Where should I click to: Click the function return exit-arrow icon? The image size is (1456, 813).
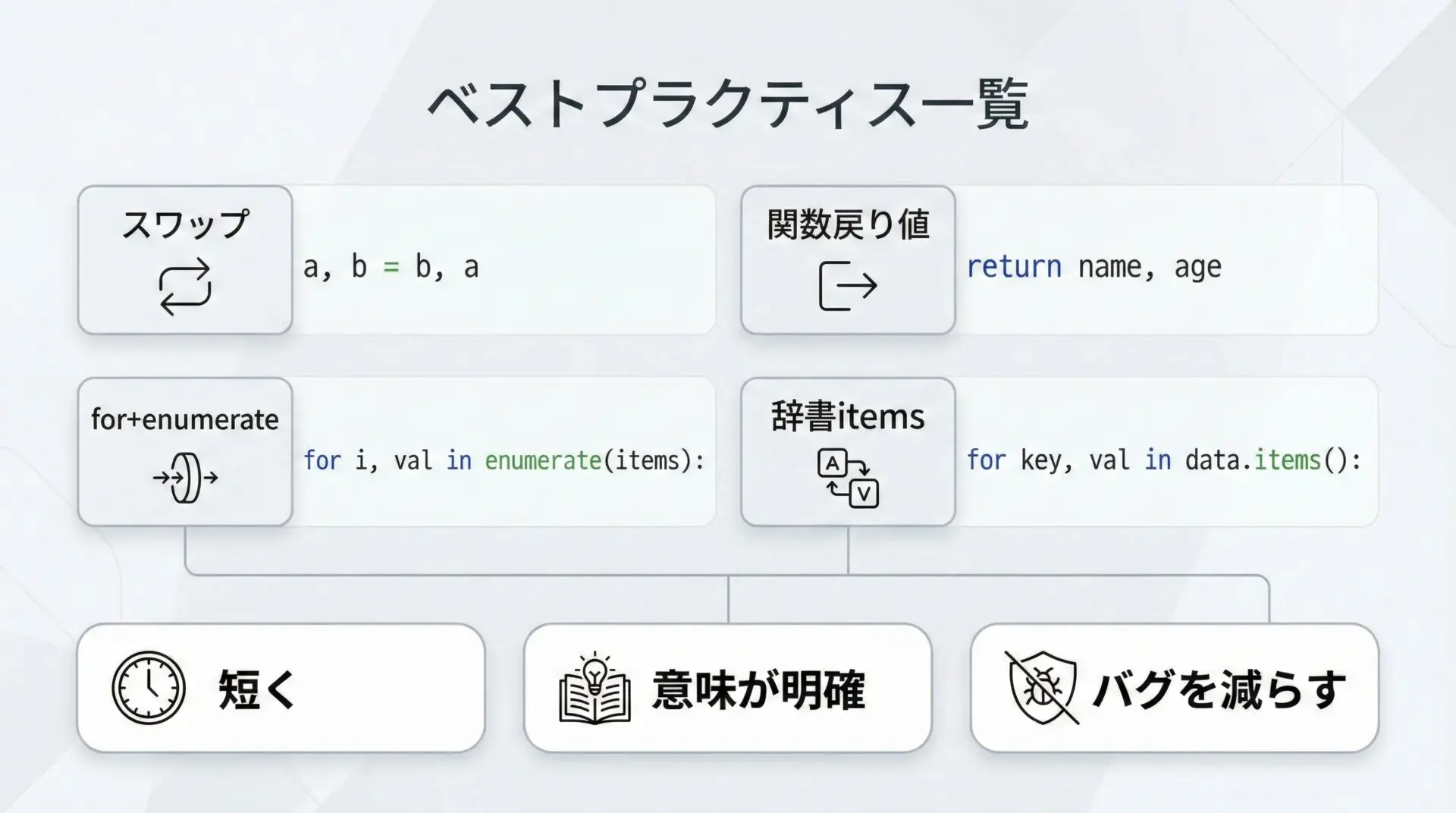(x=848, y=286)
